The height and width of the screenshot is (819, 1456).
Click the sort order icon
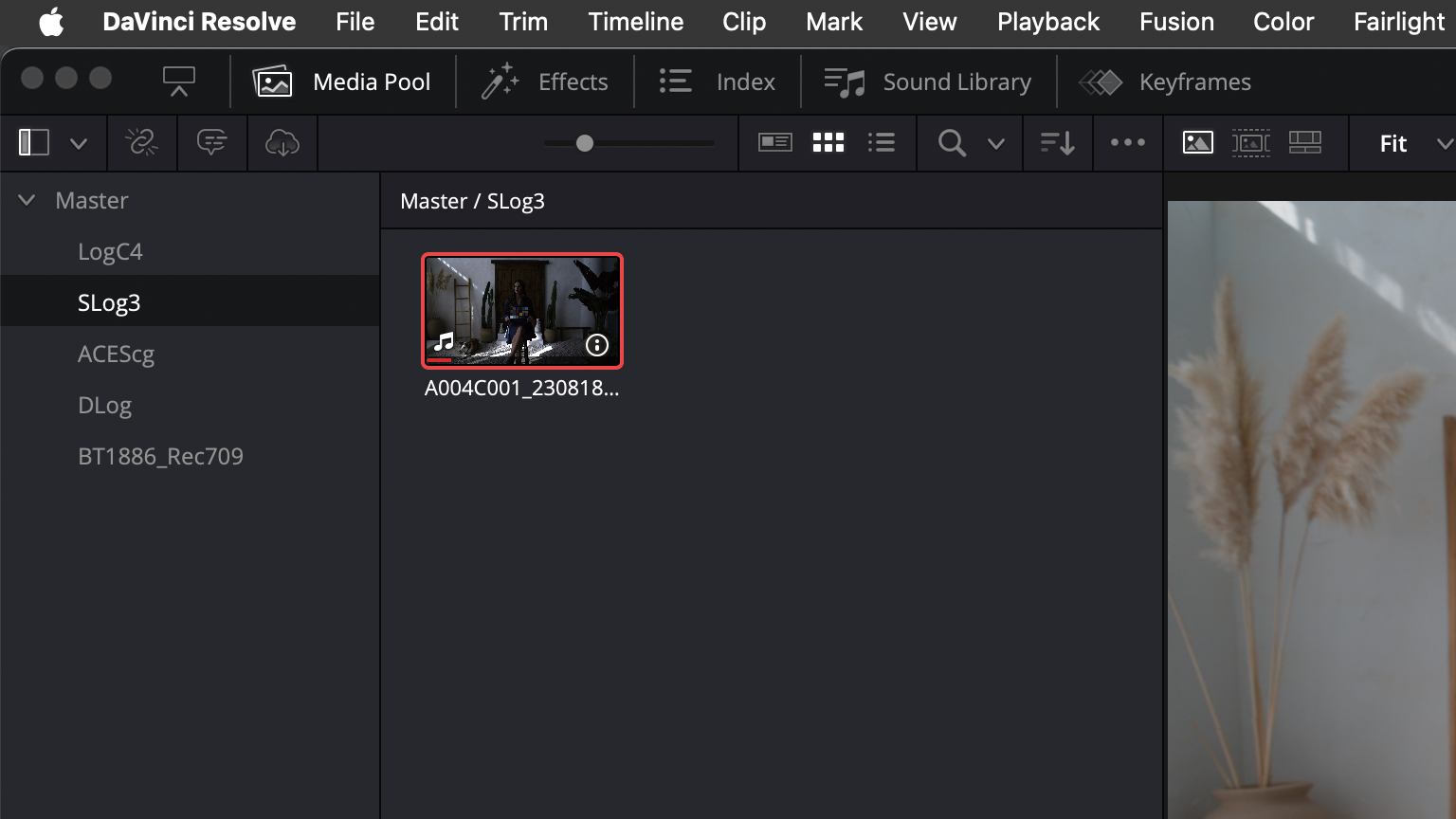click(x=1057, y=143)
